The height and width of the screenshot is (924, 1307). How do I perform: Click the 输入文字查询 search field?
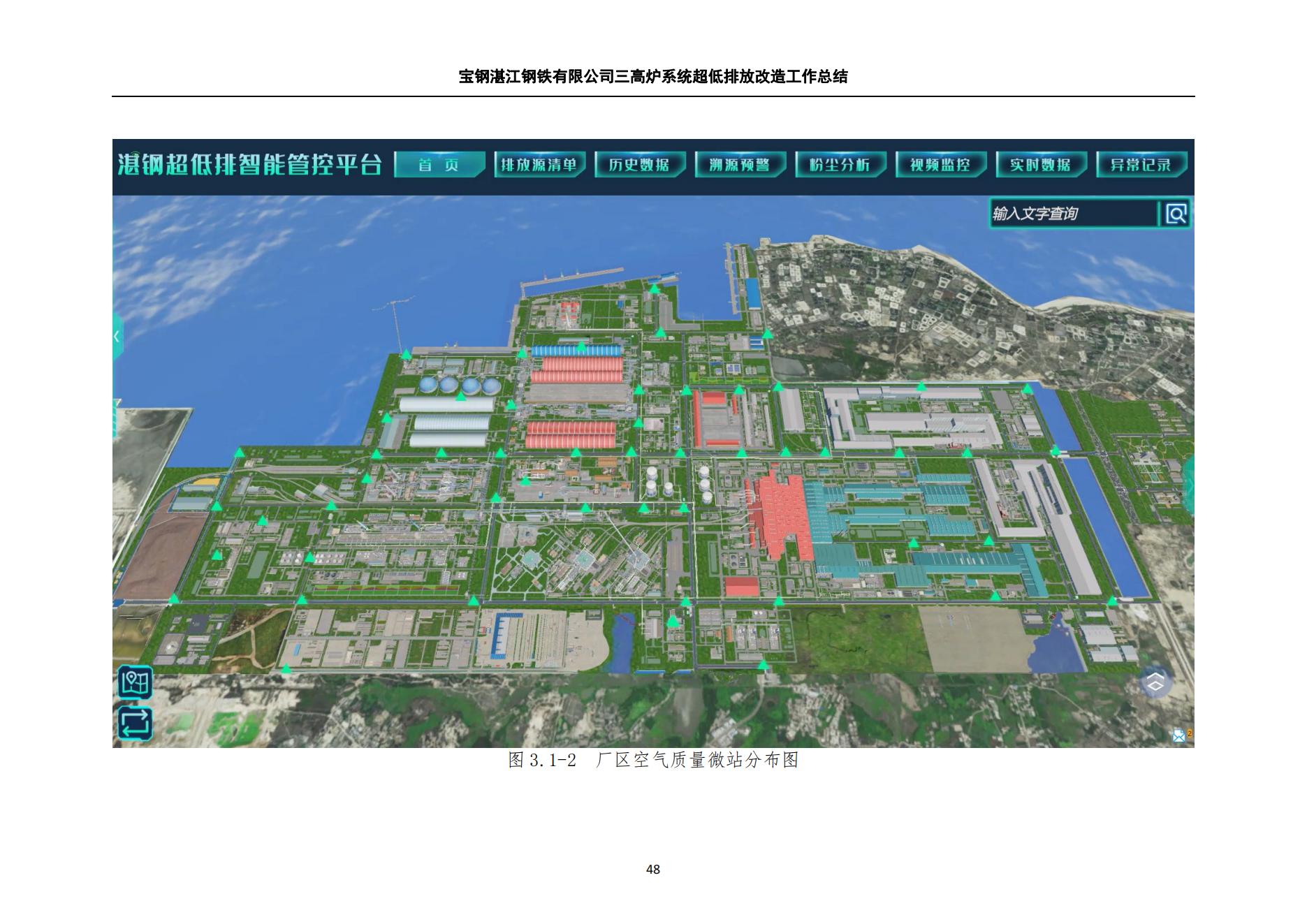[1072, 214]
